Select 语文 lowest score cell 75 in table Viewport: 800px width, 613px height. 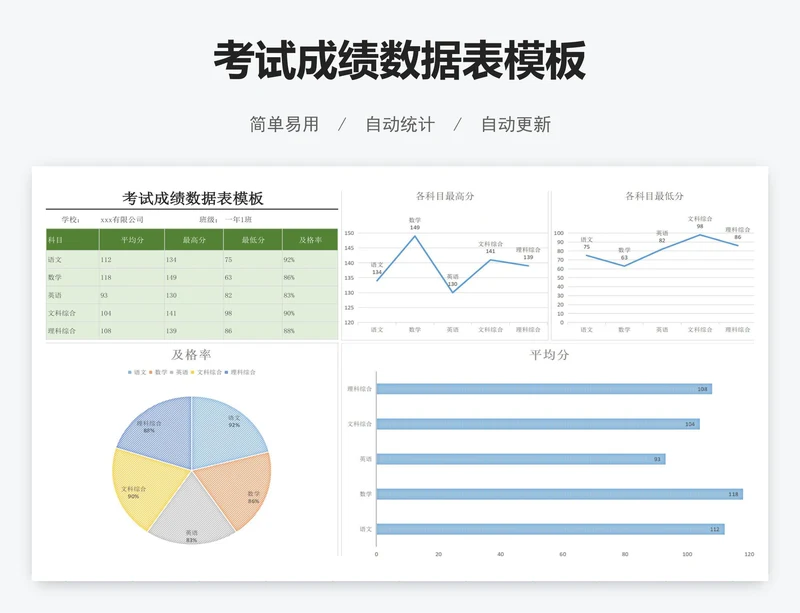coord(253,260)
